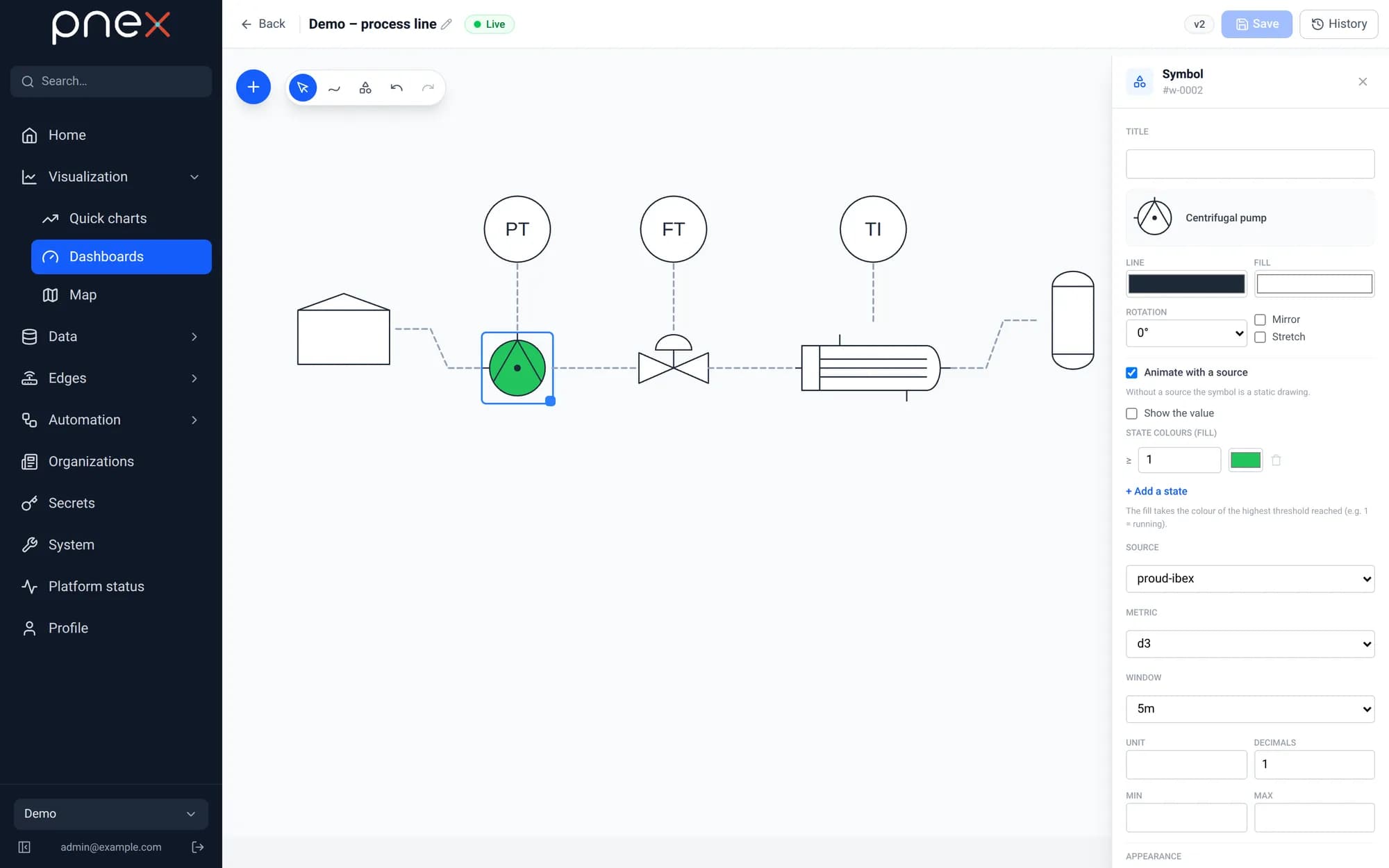Open the Window dropdown 5m
The image size is (1389, 868).
click(1250, 709)
